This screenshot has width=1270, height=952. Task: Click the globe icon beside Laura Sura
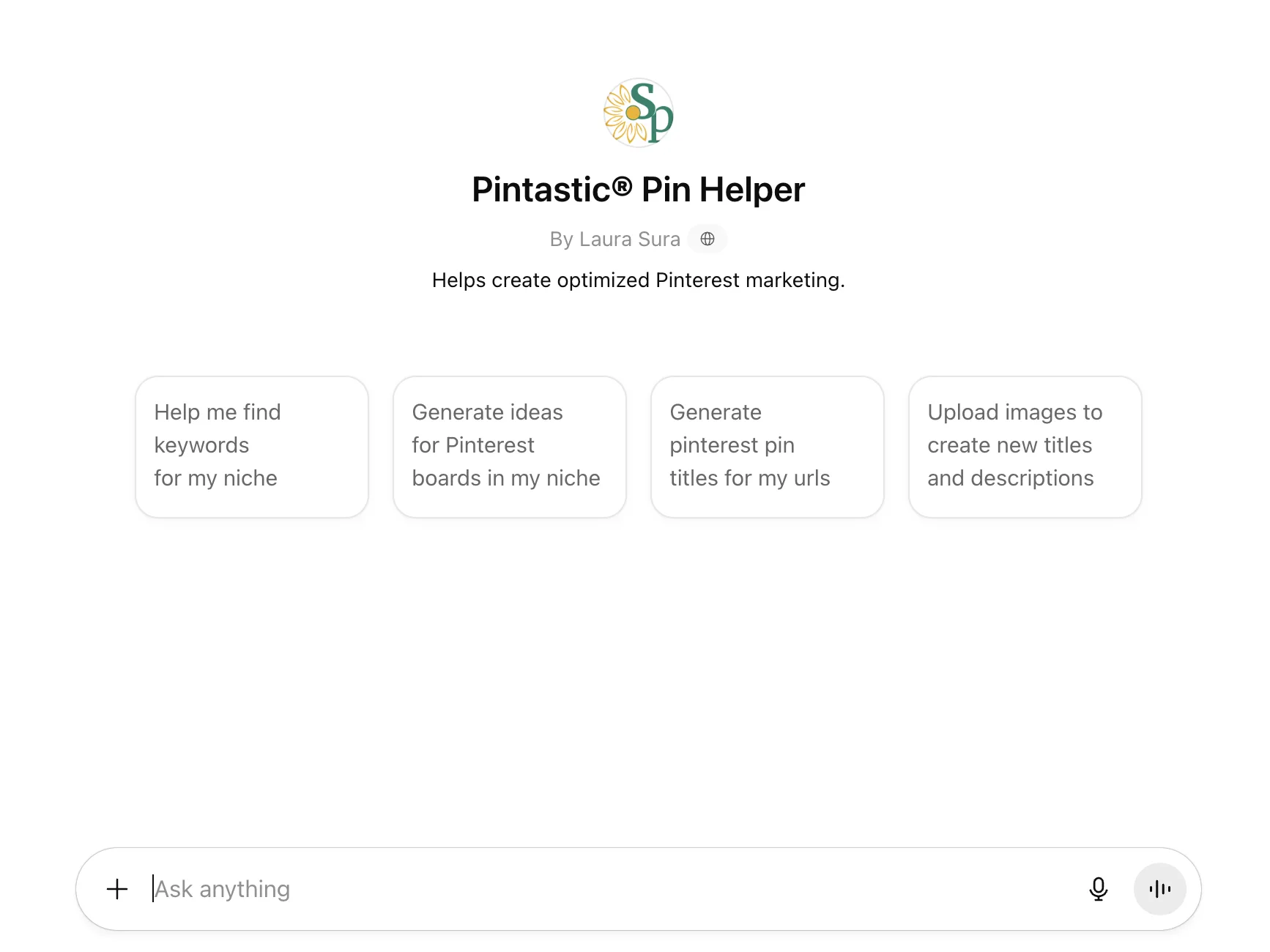(x=707, y=239)
